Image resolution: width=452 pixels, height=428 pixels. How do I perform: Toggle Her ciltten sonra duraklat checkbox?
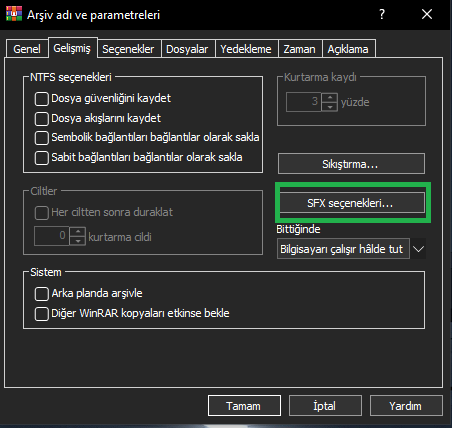pyautogui.click(x=41, y=213)
